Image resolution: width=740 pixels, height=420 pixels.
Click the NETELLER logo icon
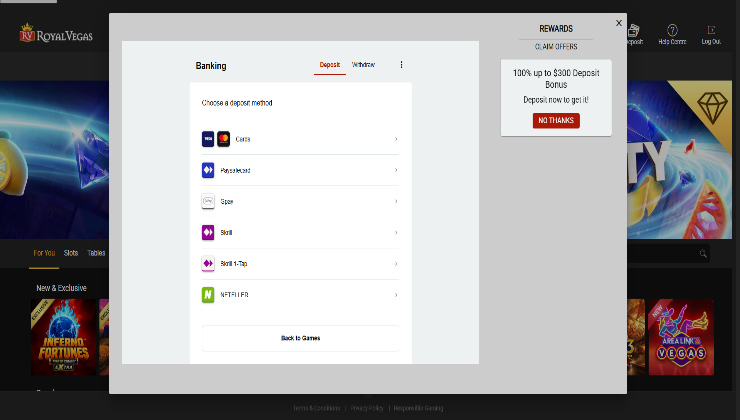(208, 295)
